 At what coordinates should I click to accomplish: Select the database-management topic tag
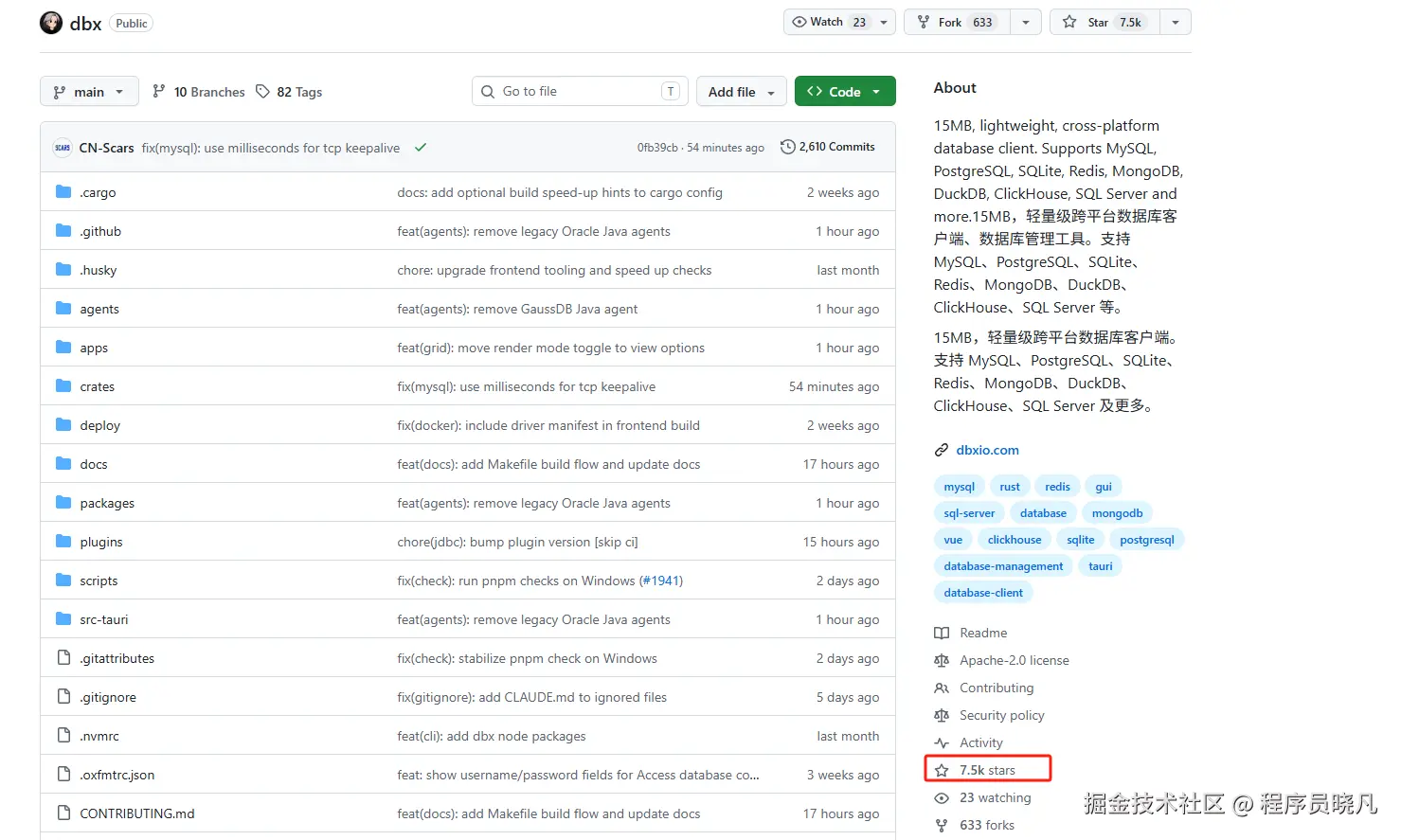coord(1003,566)
